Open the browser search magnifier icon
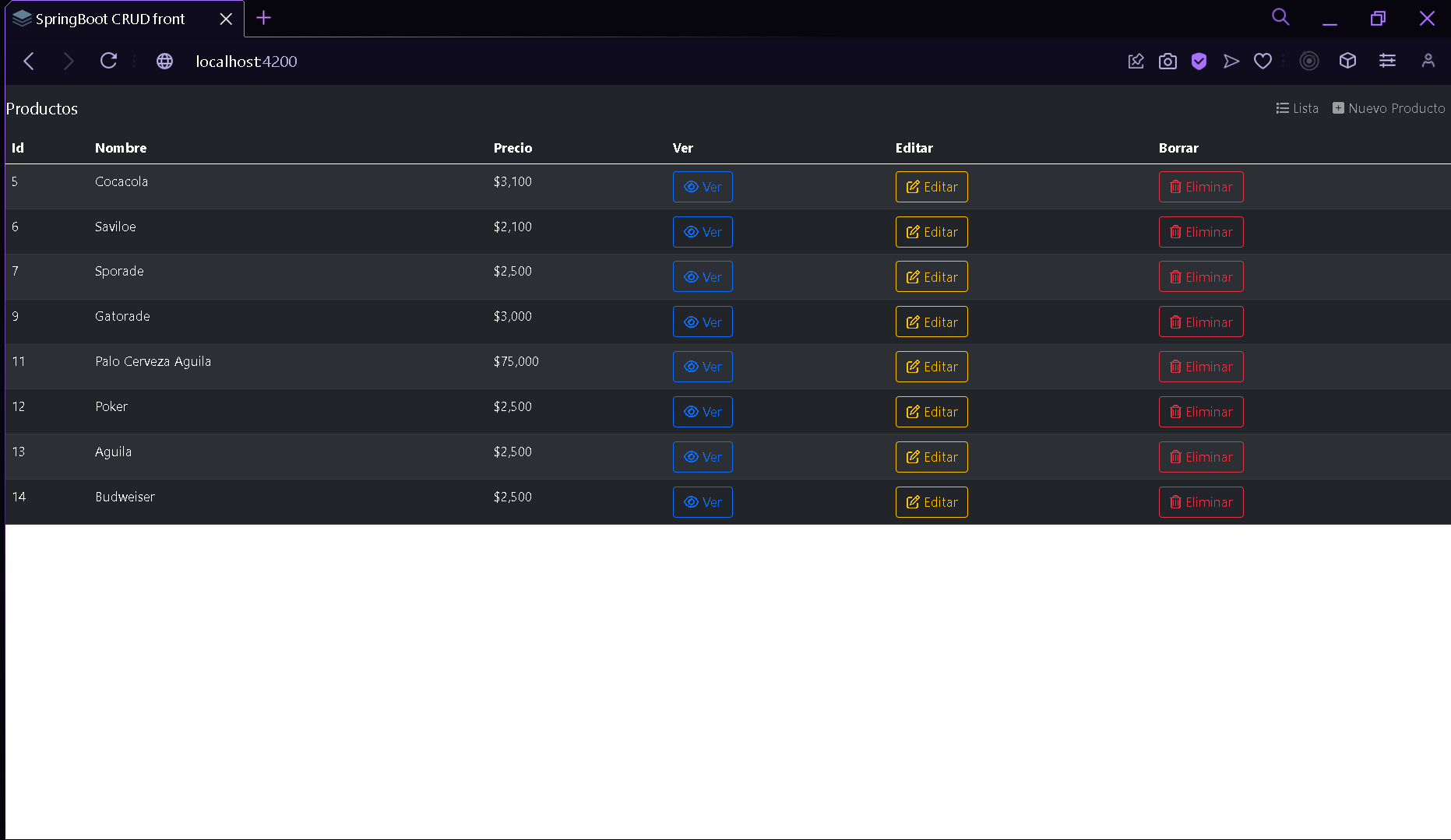Image resolution: width=1451 pixels, height=840 pixels. [1280, 17]
